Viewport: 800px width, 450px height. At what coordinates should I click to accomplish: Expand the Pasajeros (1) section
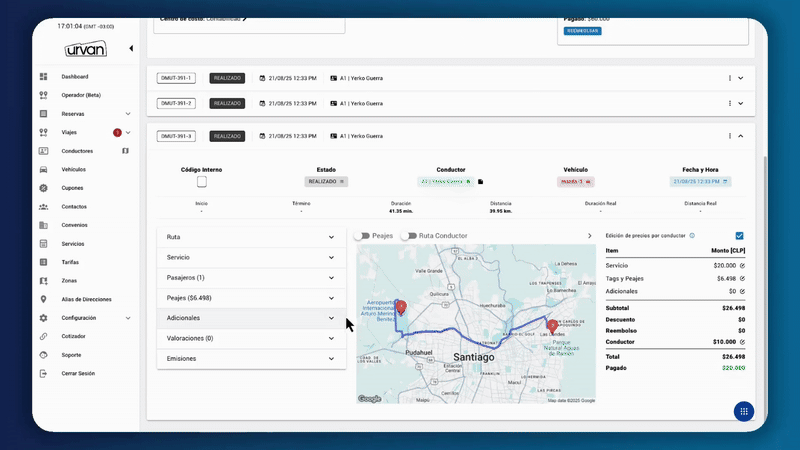click(x=251, y=277)
